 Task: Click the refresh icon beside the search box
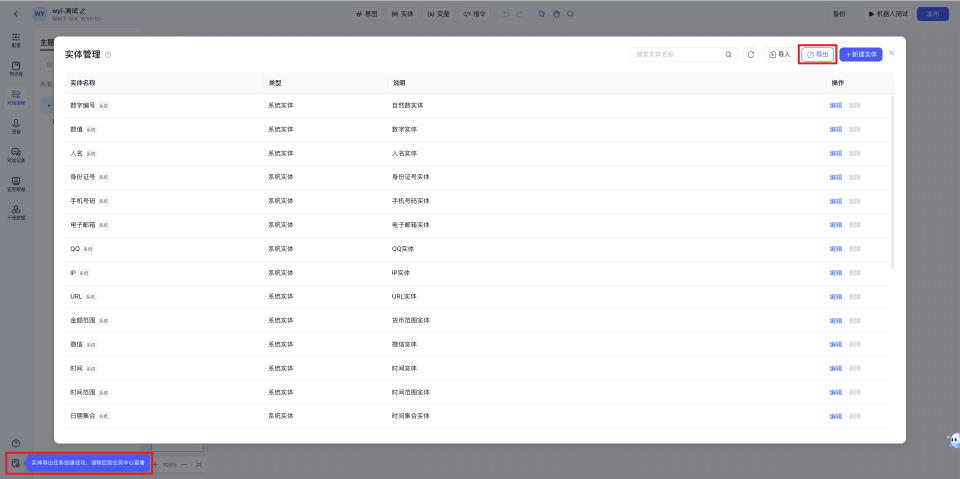click(751, 55)
